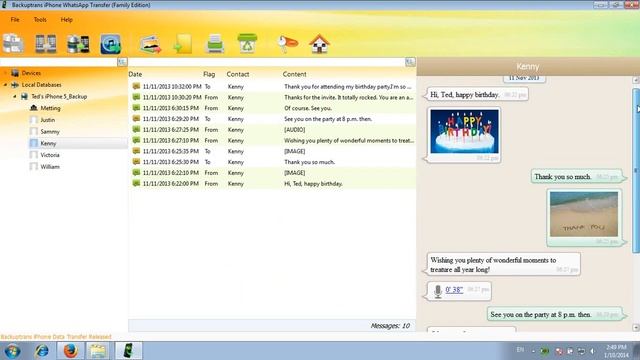Select Local Databases in the tree
640x360 pixels.
(41, 85)
